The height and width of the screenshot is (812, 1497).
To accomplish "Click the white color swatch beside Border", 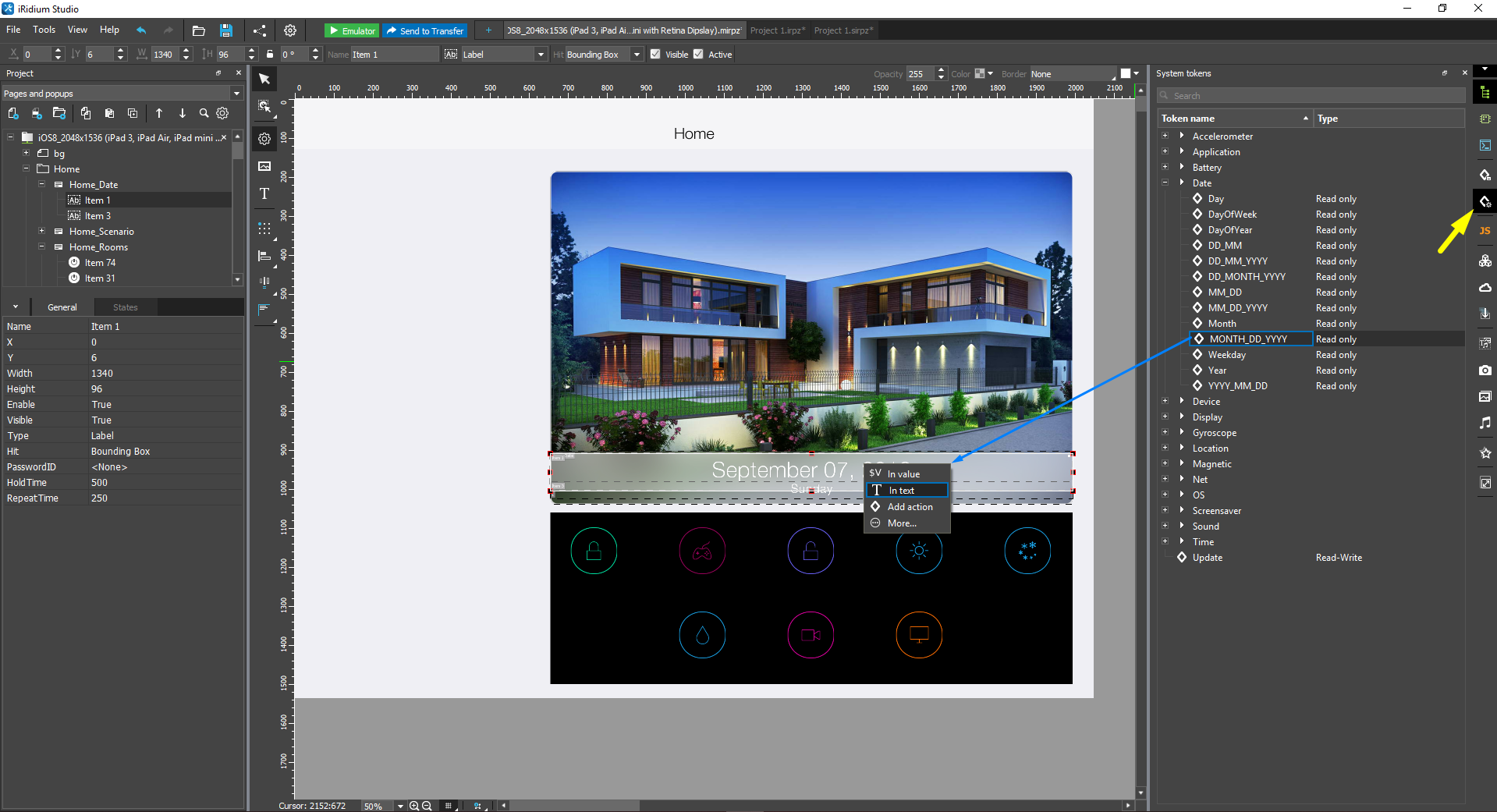I will pos(1125,74).
